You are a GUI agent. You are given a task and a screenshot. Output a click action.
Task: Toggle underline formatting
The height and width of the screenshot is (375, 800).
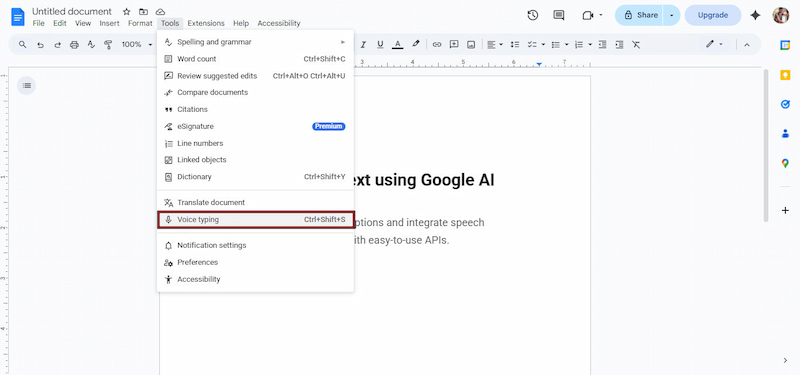click(x=380, y=44)
